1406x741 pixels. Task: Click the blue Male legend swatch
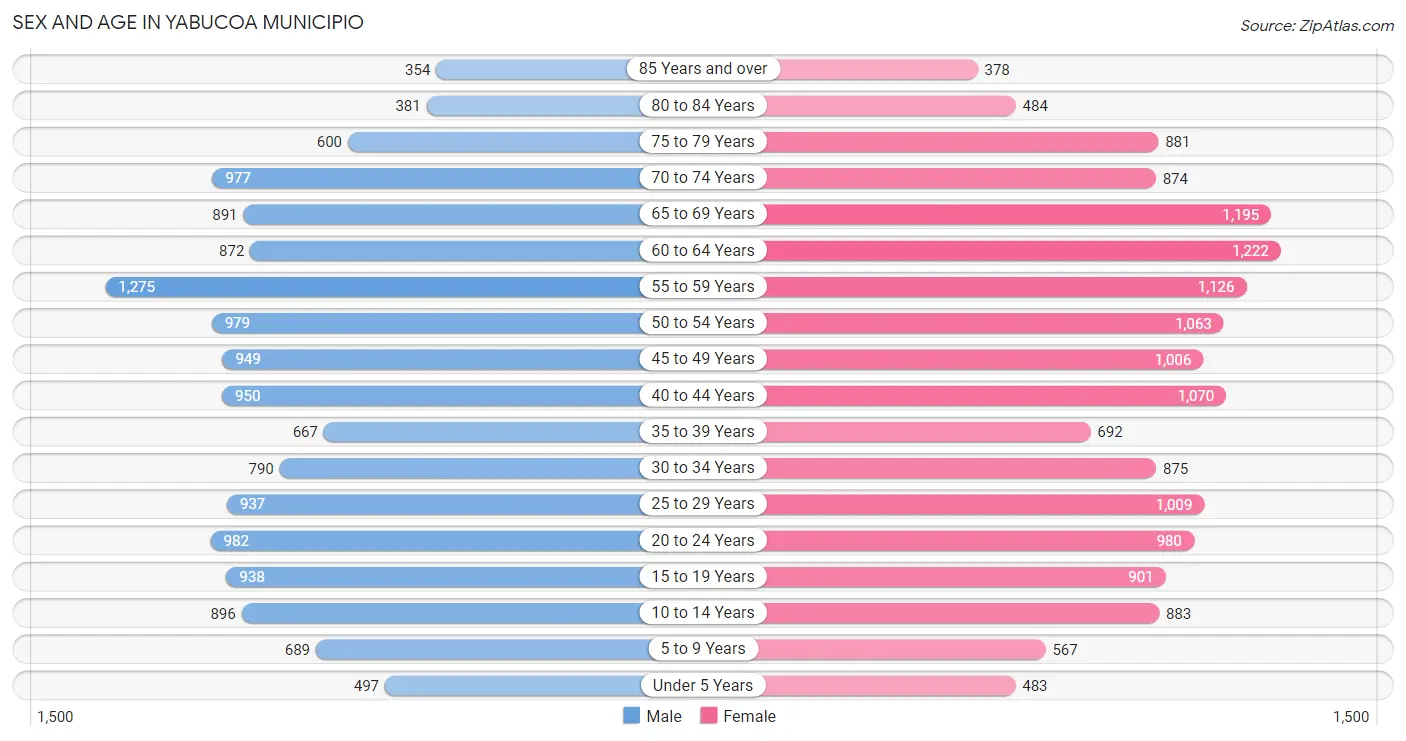631,716
